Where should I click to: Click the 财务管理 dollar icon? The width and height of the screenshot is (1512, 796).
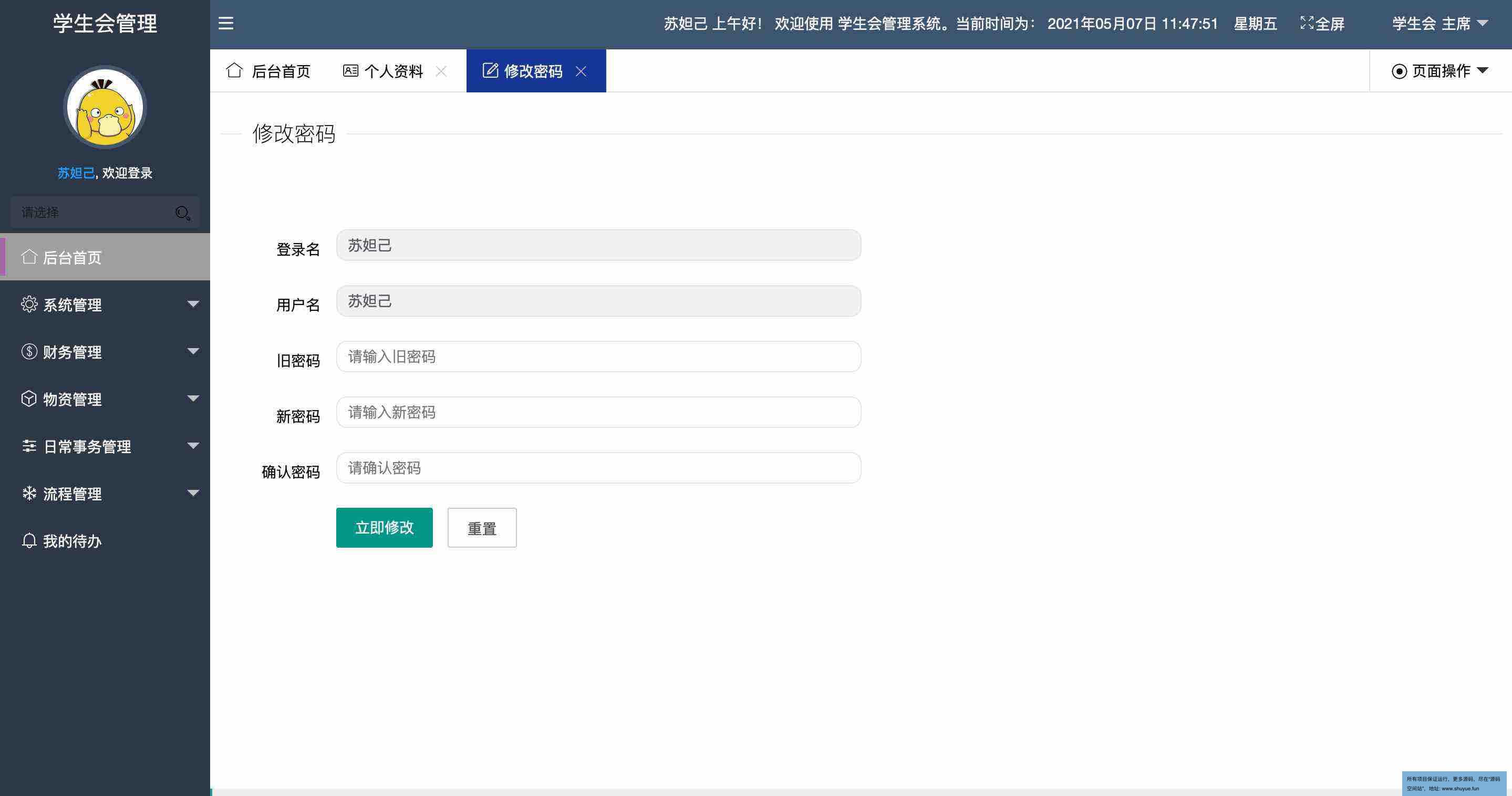coord(29,351)
